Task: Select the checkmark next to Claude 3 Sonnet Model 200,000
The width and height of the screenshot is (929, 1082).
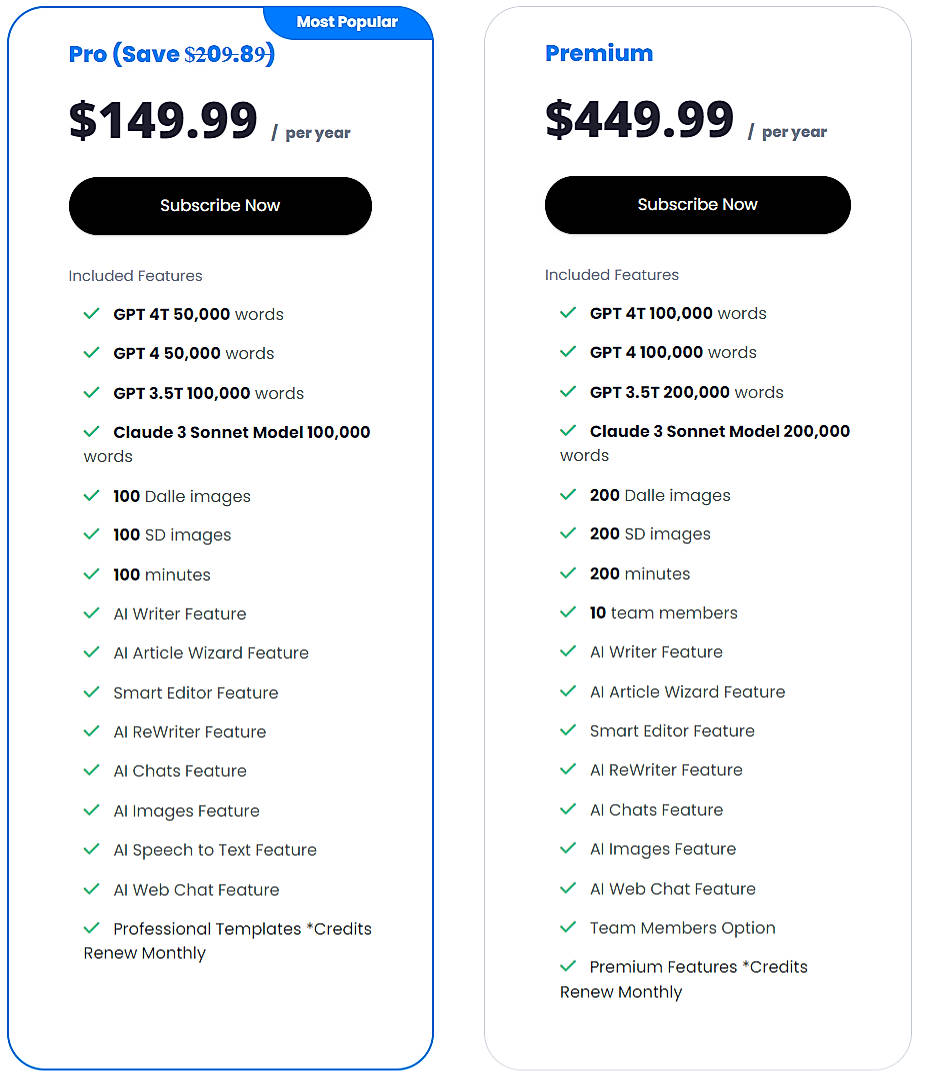Action: point(568,431)
